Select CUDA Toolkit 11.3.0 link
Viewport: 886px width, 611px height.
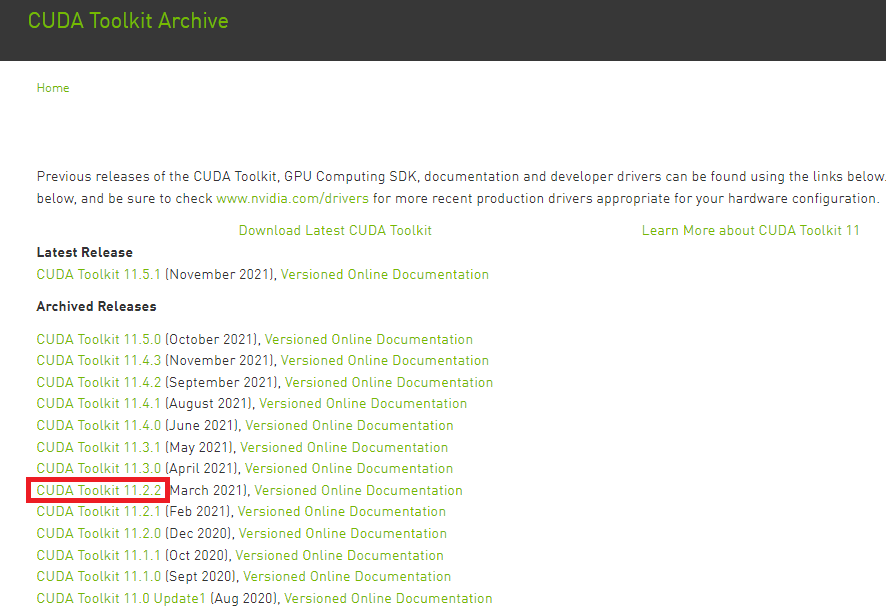[98, 469]
